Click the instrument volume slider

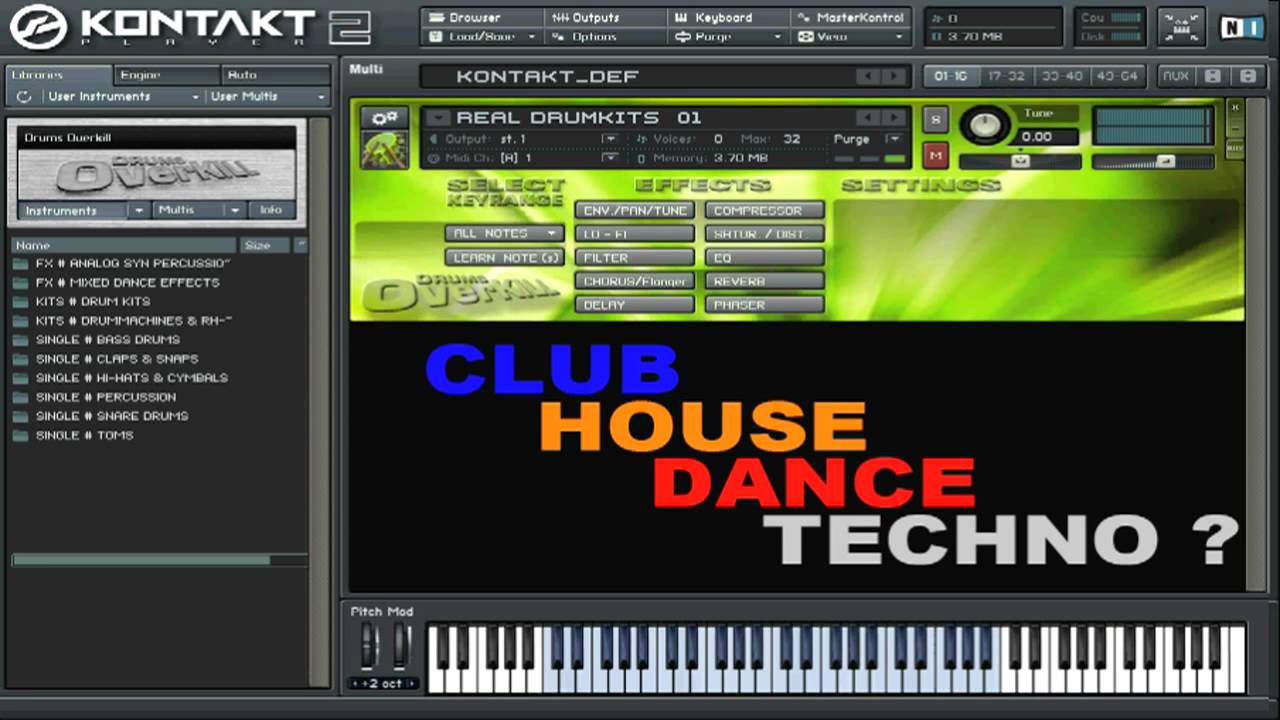pyautogui.click(x=1153, y=161)
